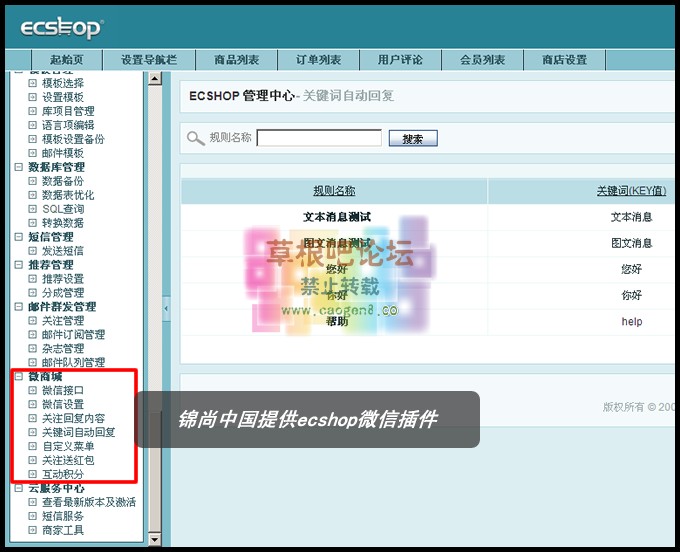Collapse the 微商城 tree group

coord(19,376)
